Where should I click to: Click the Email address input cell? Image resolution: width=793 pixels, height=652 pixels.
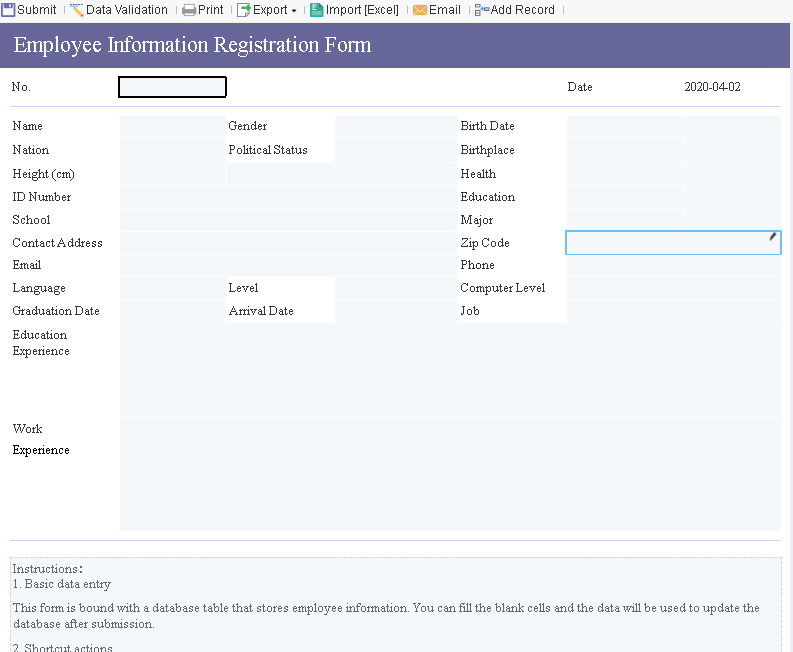click(x=289, y=266)
